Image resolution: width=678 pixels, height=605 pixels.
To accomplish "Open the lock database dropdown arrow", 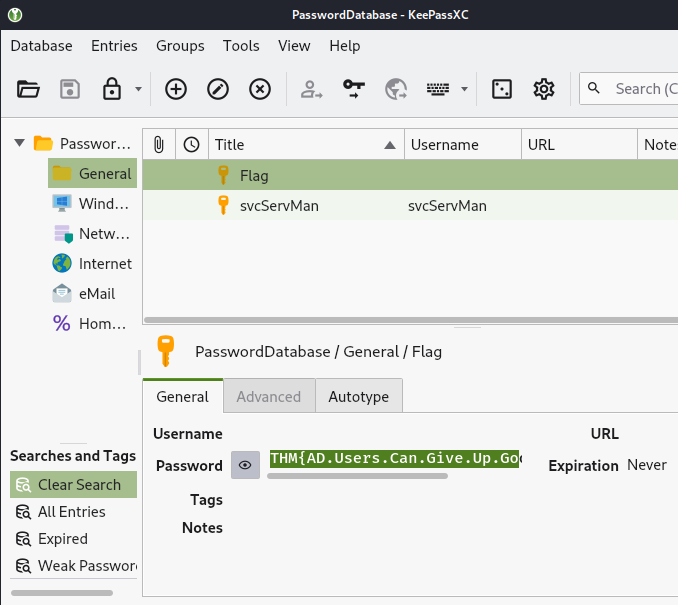I will tap(138, 89).
